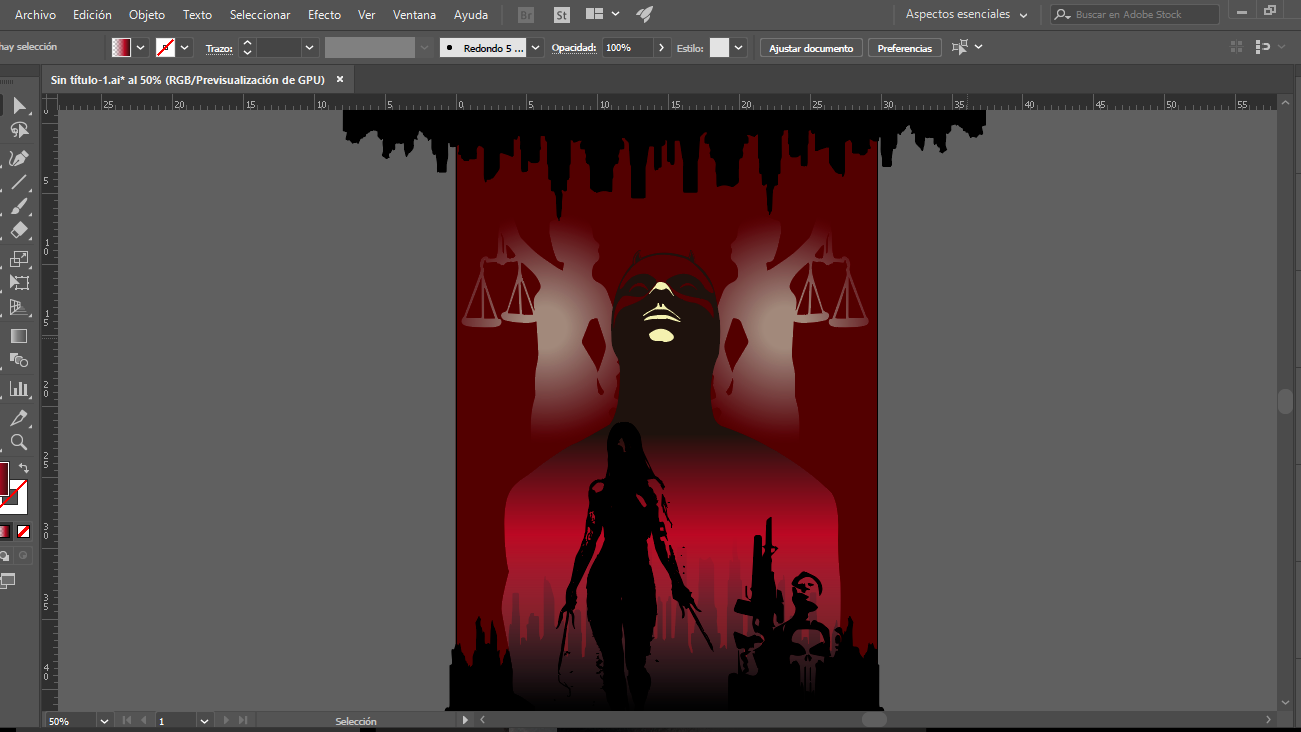Click the gradient fill swatch in control bar

[121, 48]
